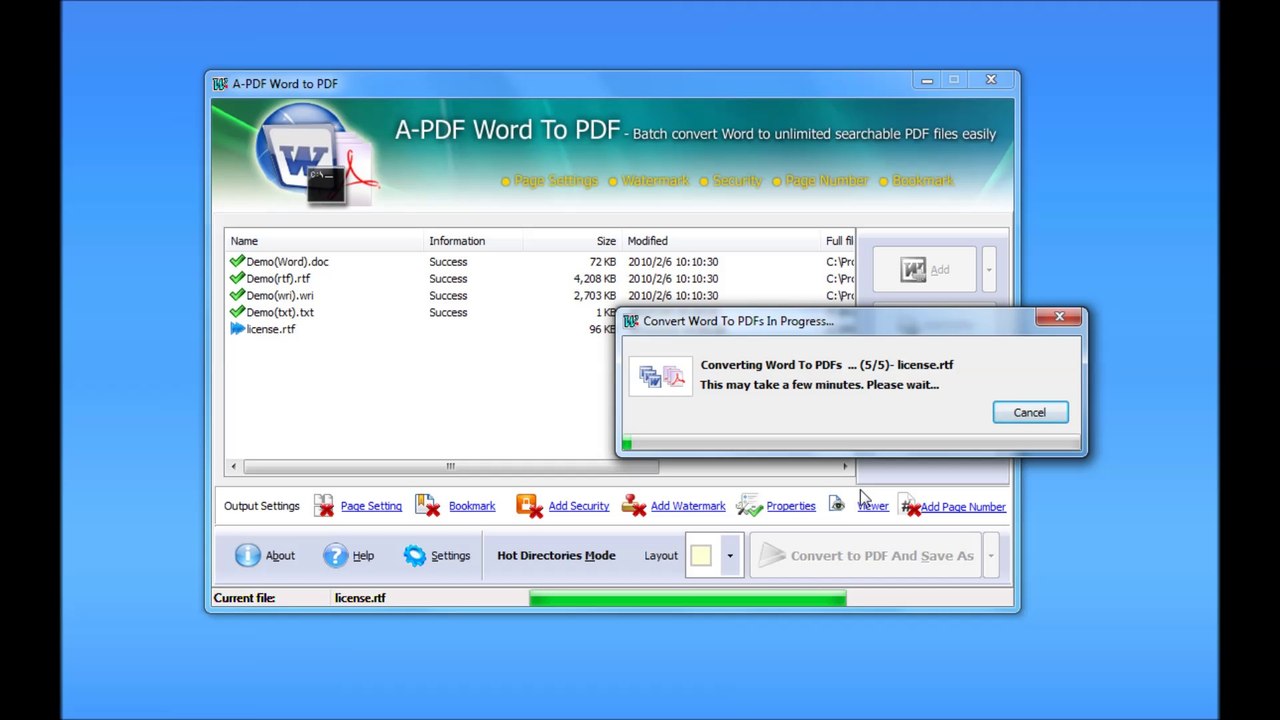Open the Add Page Number link

tap(963, 507)
